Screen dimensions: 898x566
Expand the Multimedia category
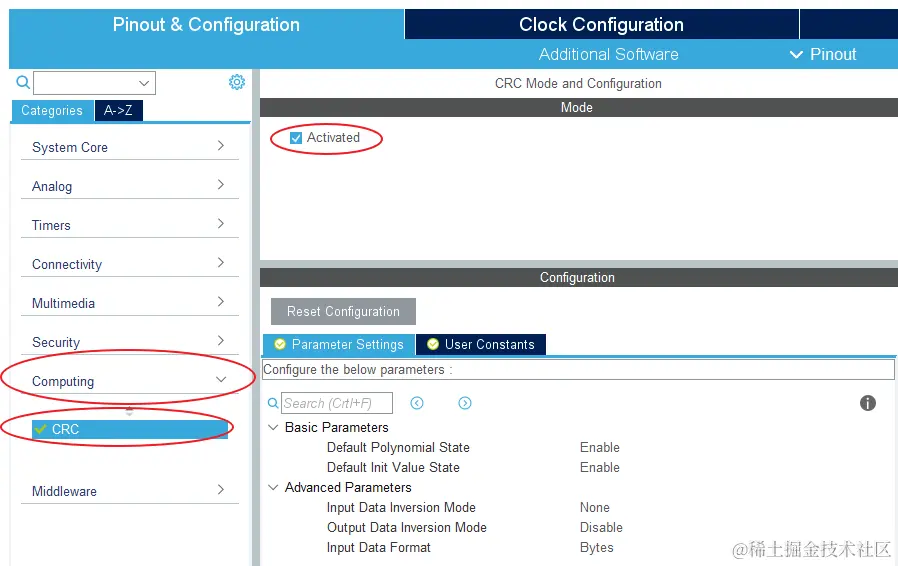click(129, 303)
